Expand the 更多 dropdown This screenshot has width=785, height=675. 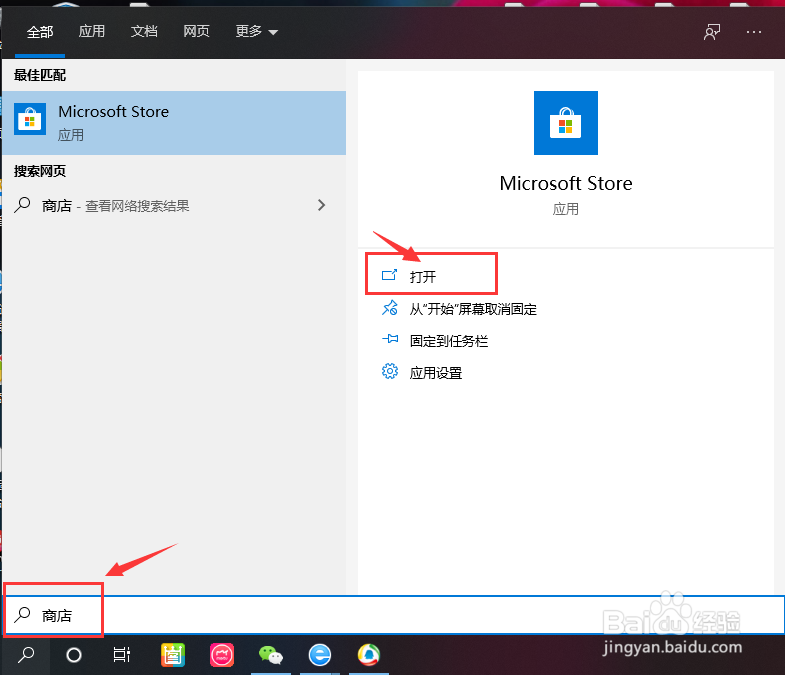256,32
